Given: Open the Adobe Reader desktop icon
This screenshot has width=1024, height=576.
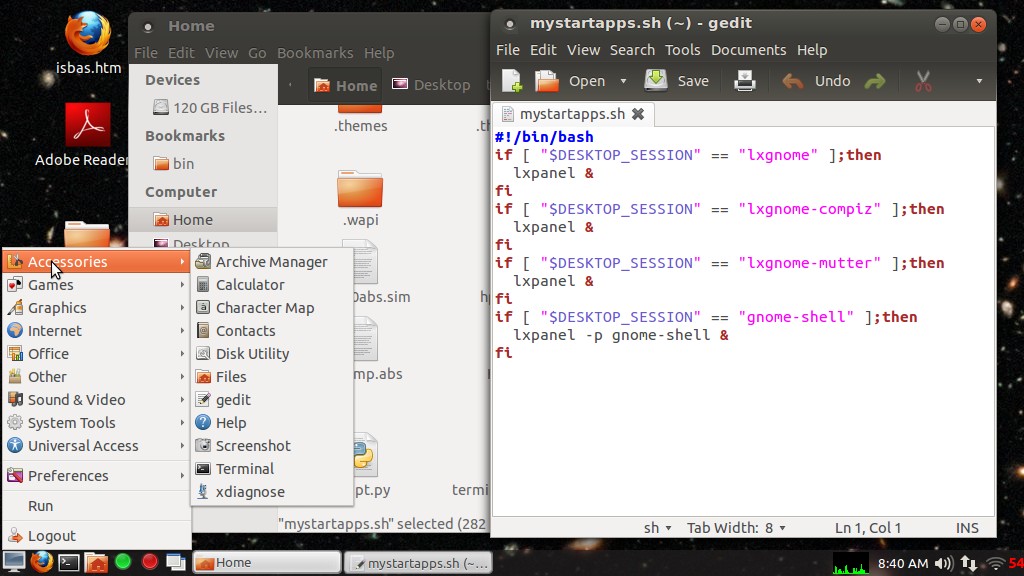Looking at the screenshot, I should click(88, 135).
